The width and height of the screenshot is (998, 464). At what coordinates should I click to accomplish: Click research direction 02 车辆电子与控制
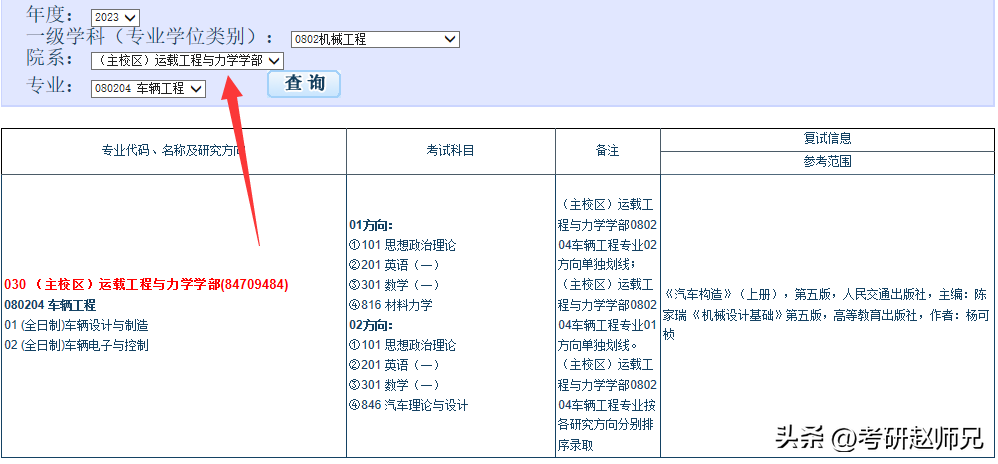tap(76, 345)
